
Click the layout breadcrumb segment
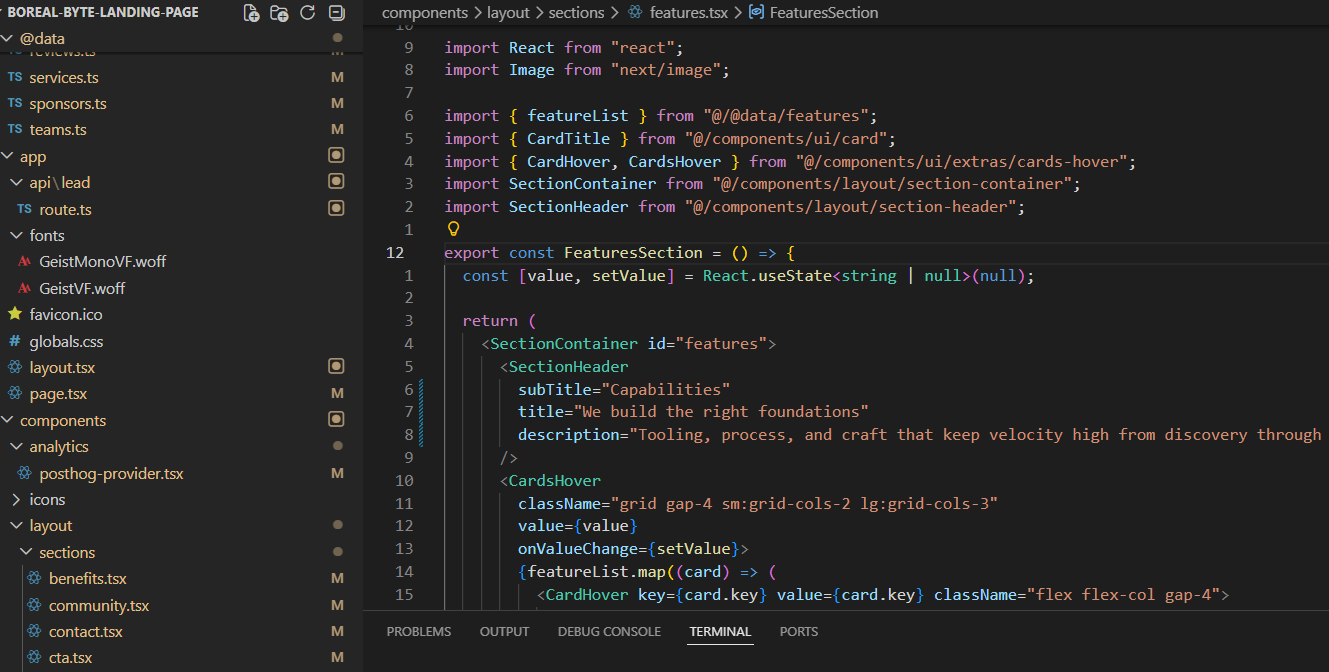508,13
